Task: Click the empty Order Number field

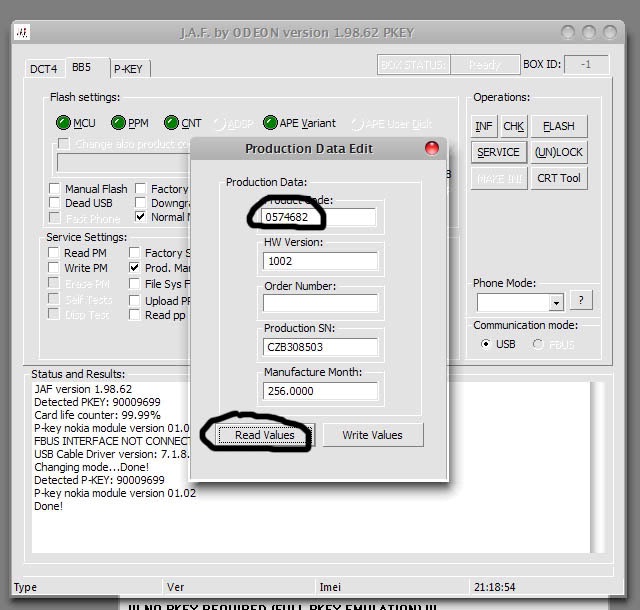Action: point(320,303)
